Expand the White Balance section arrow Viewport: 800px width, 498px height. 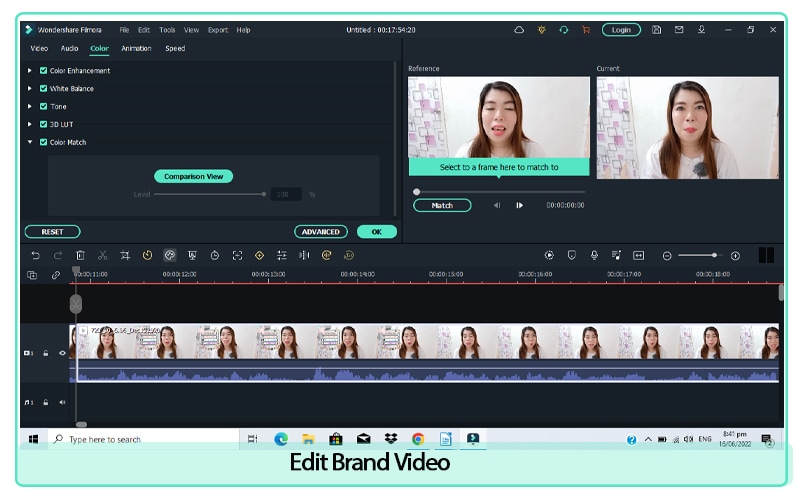[x=30, y=89]
